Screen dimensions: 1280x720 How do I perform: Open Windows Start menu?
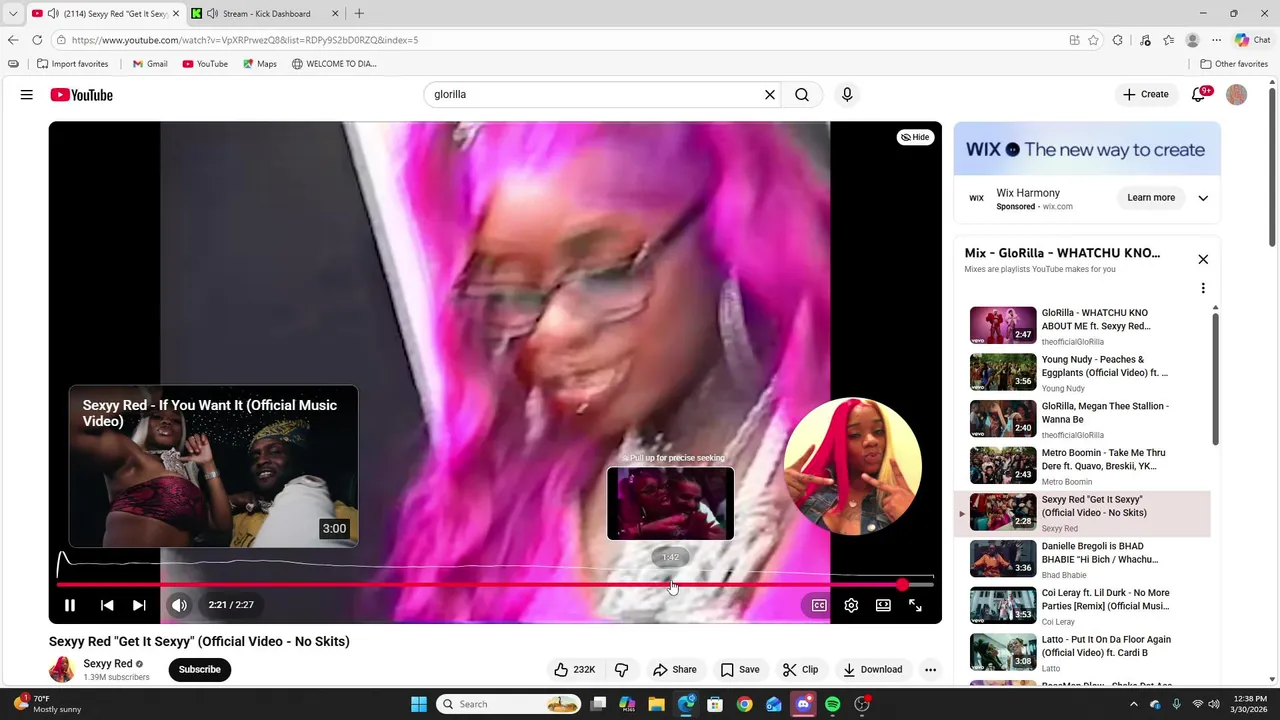[x=419, y=704]
